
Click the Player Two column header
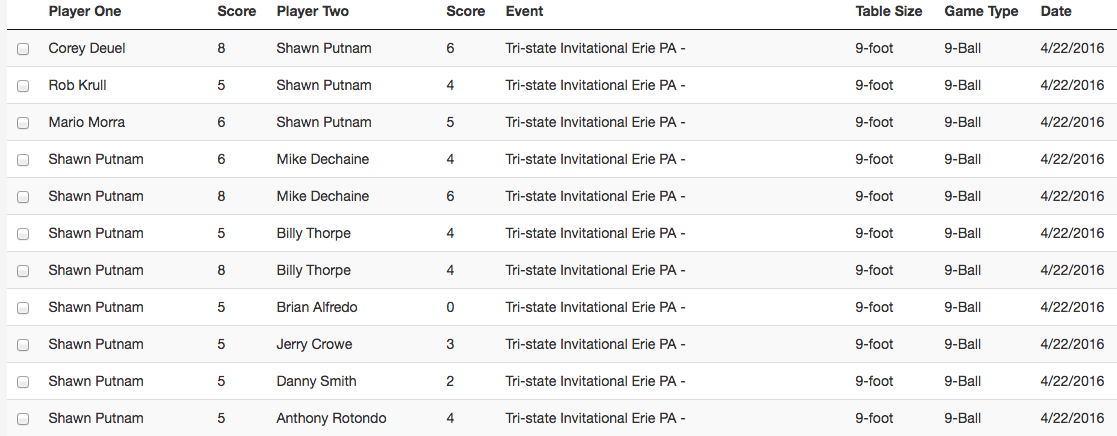coord(313,11)
